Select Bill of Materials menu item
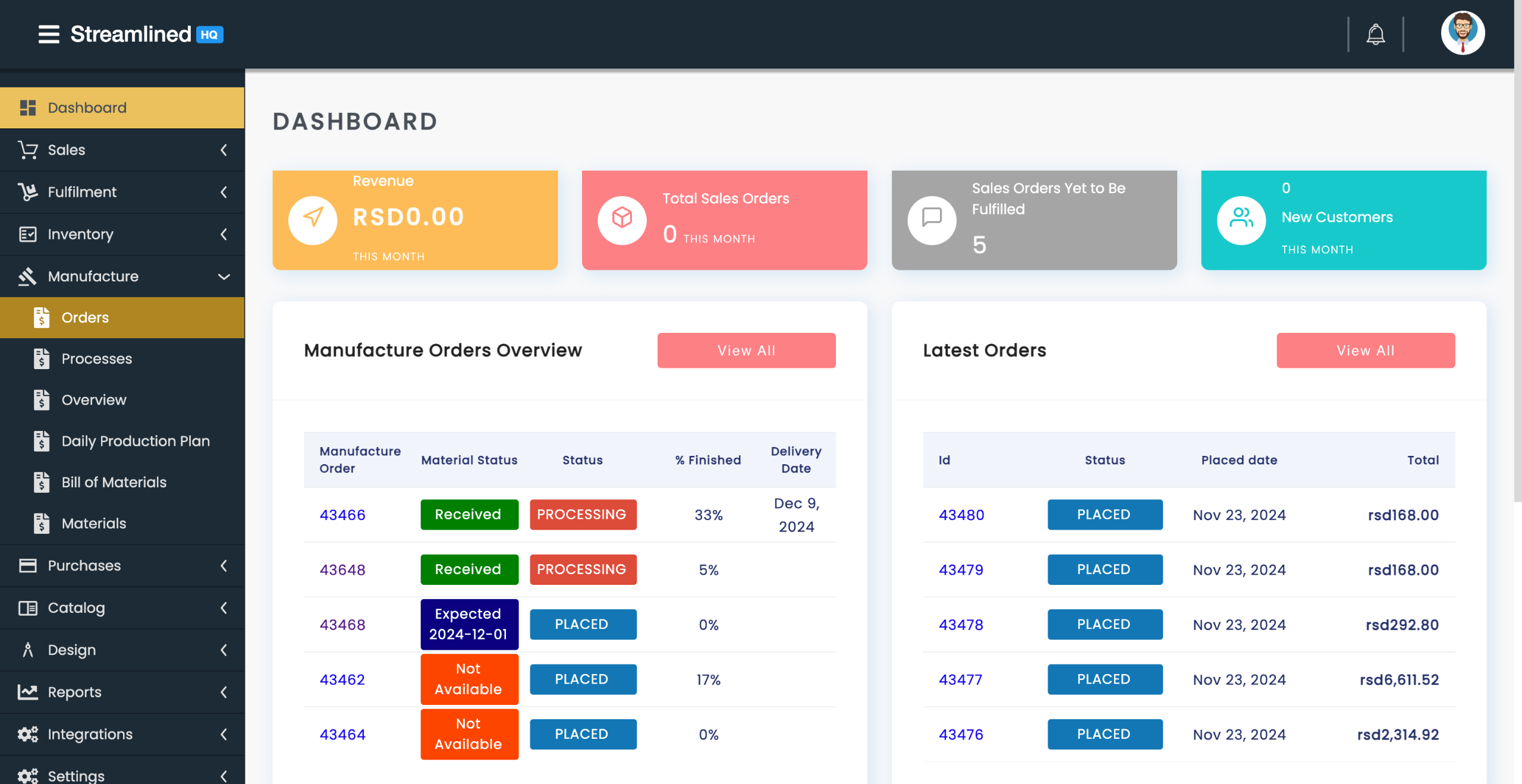Image resolution: width=1522 pixels, height=784 pixels. [x=114, y=482]
